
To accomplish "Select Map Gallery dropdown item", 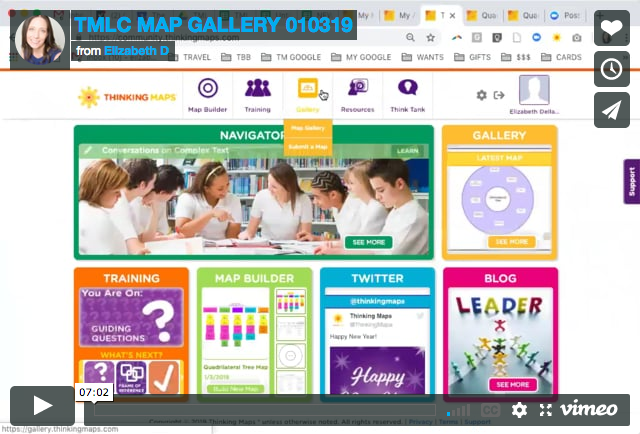I will click(x=308, y=128).
